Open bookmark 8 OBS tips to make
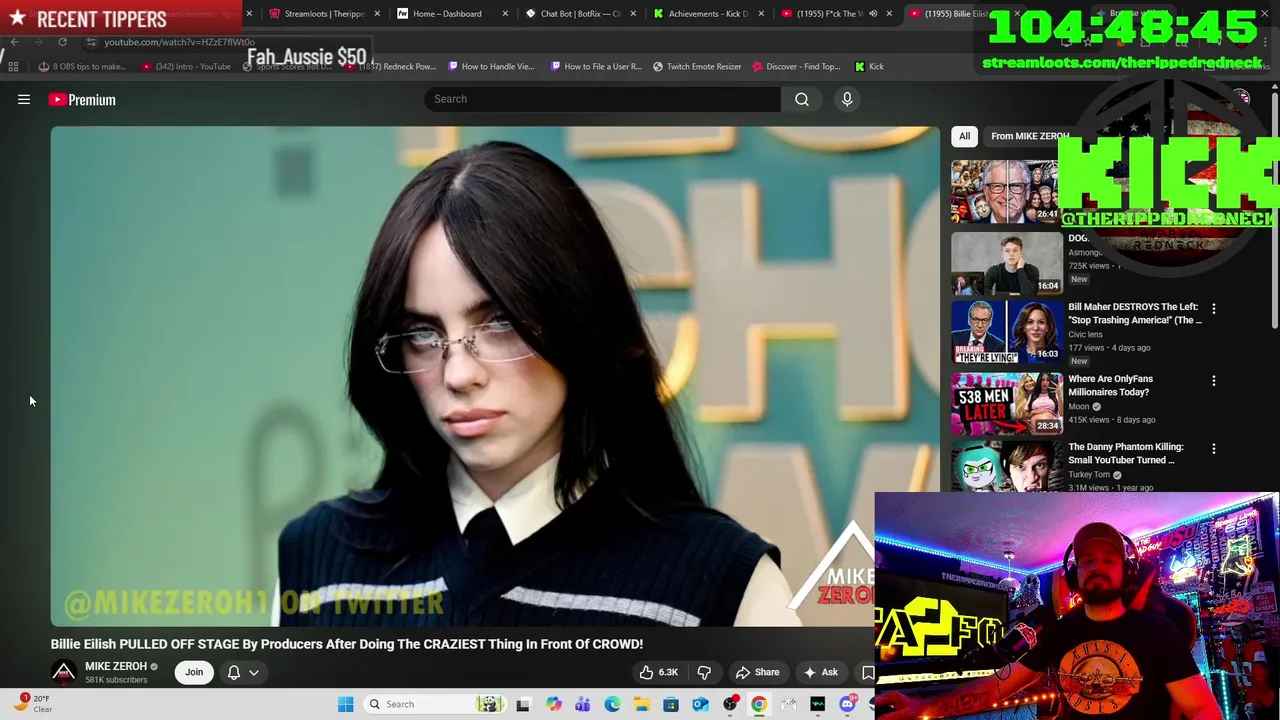The height and width of the screenshot is (720, 1280). pos(81,67)
